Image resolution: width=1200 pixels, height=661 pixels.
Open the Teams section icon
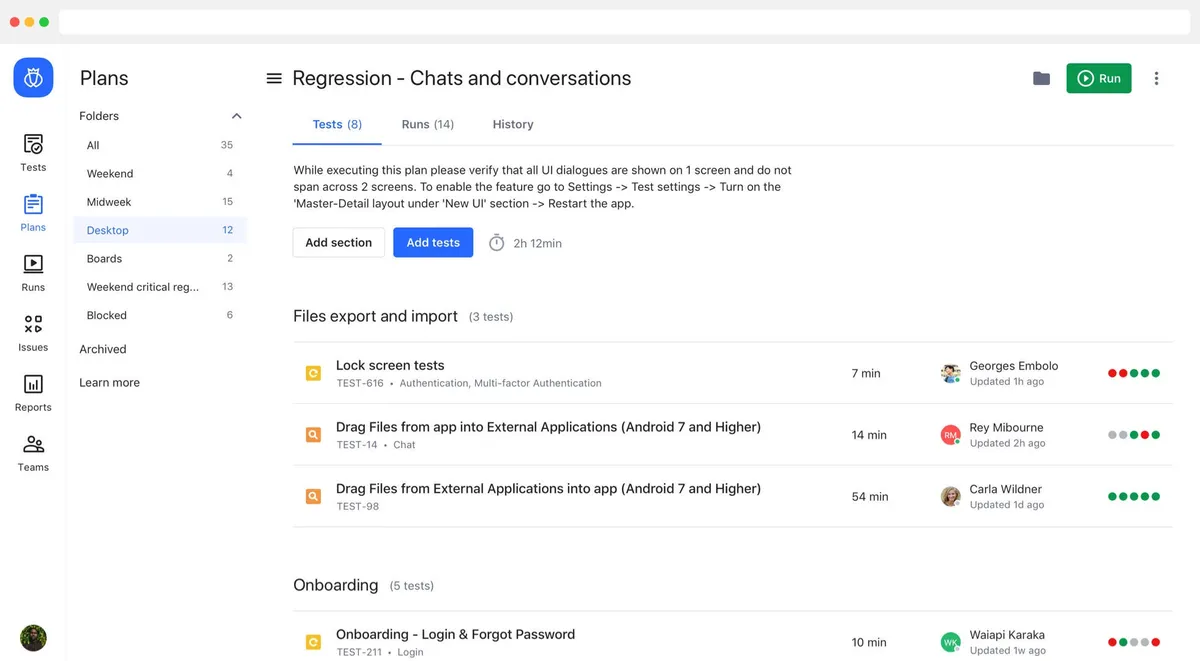[x=33, y=452]
